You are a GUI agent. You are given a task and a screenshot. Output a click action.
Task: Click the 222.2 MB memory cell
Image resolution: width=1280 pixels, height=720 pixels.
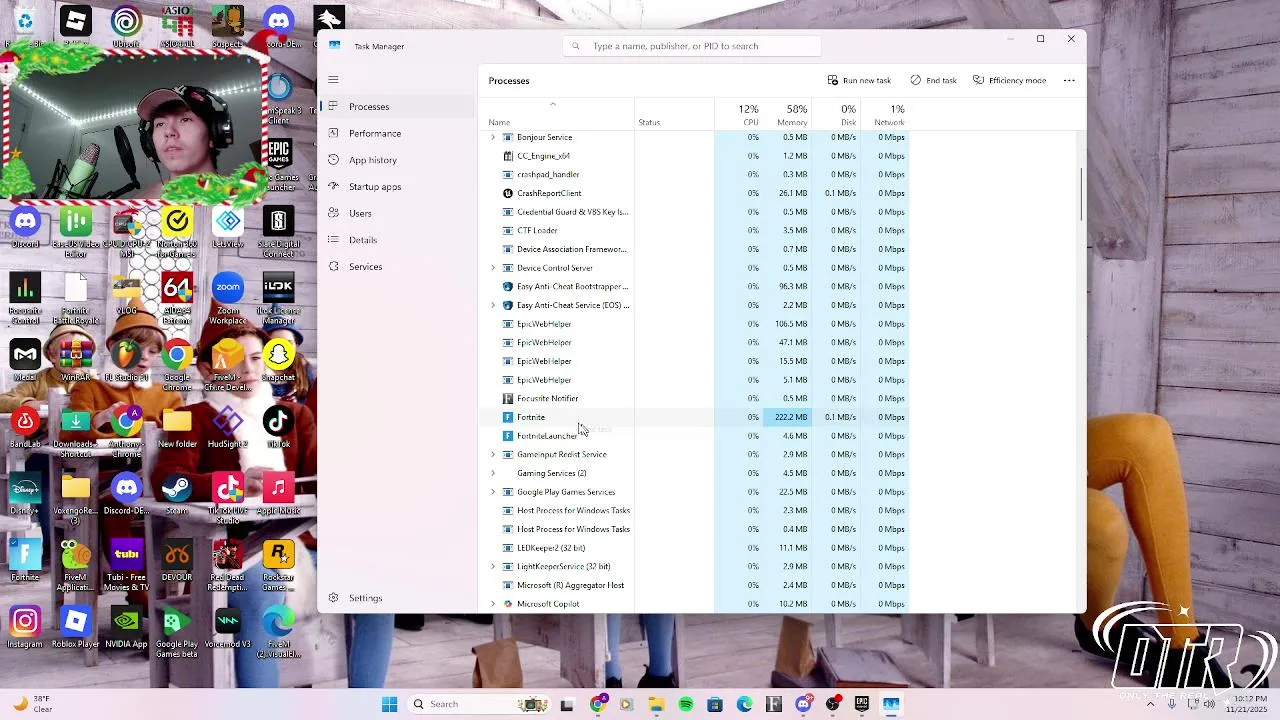[x=788, y=417]
